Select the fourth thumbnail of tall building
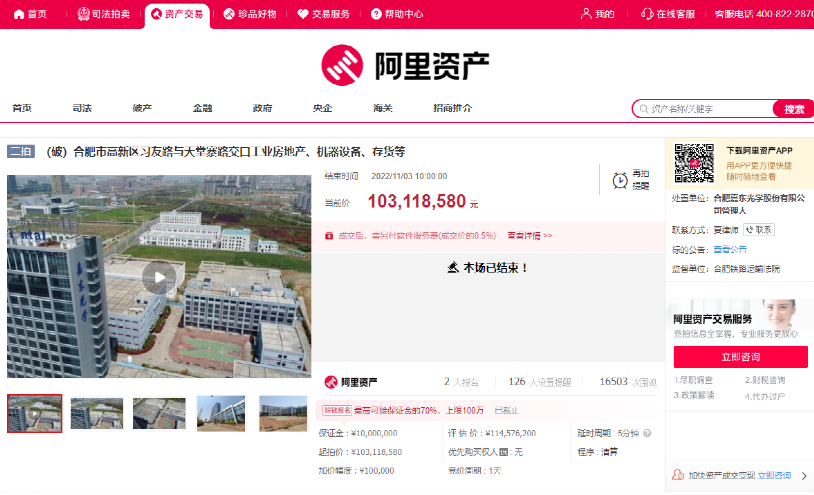814x495 pixels. coord(221,414)
